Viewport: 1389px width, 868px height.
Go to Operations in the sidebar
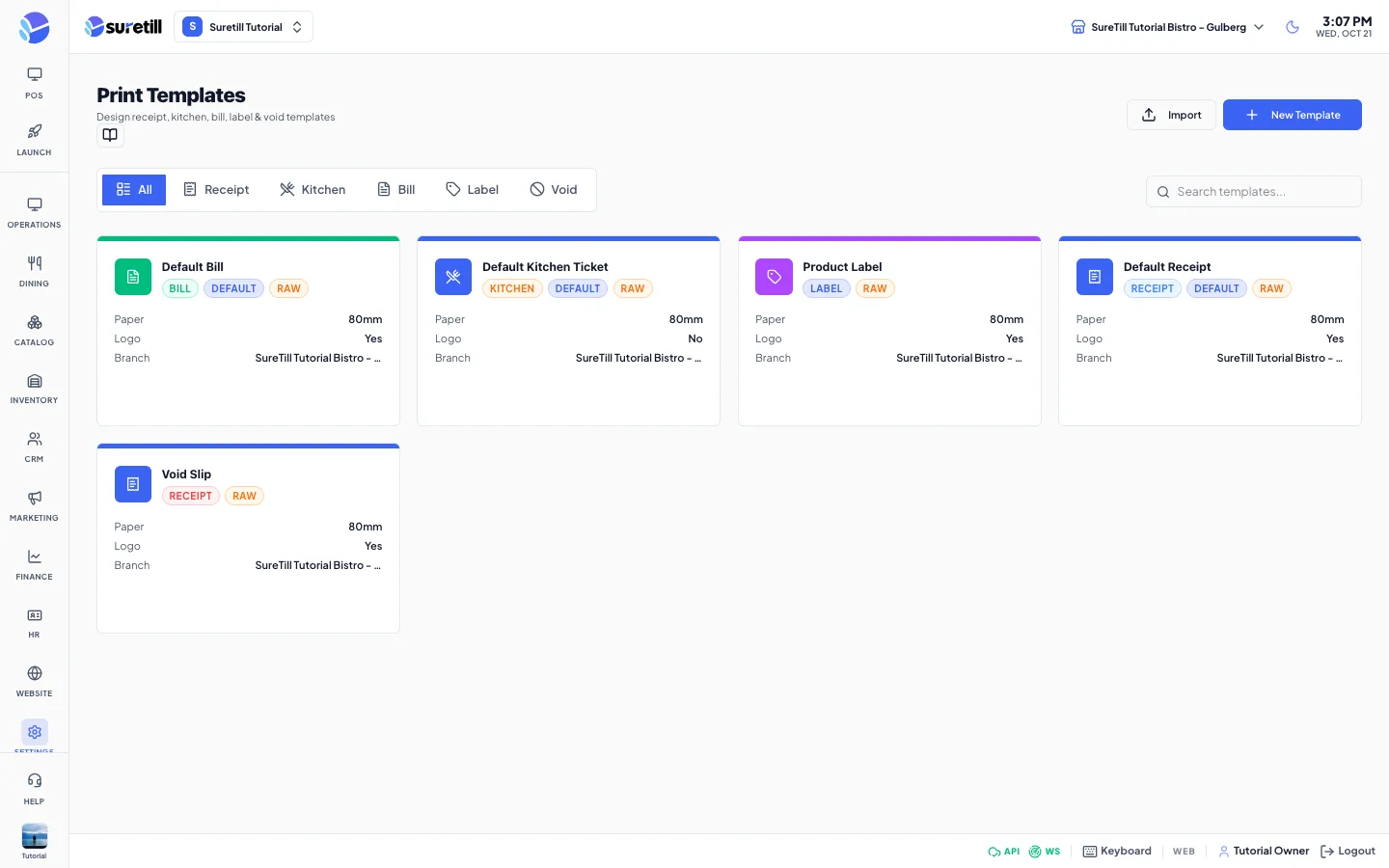[34, 212]
